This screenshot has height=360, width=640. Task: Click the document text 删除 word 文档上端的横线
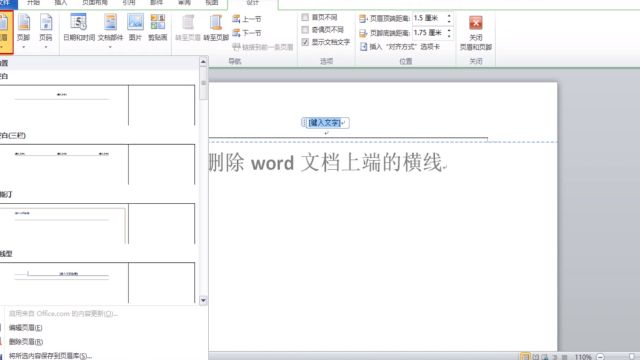click(327, 162)
